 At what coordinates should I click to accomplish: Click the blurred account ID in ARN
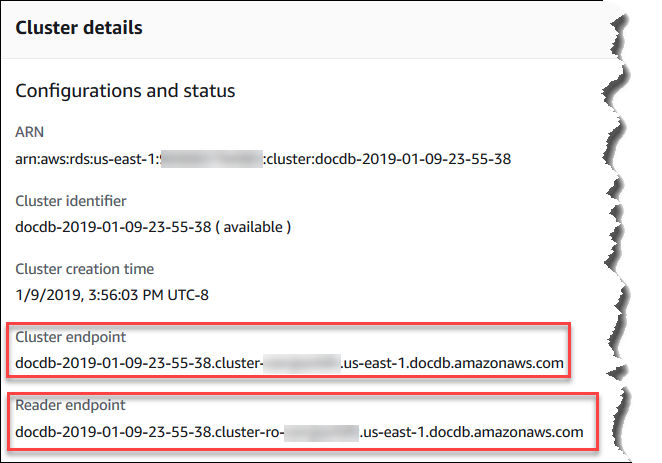tap(211, 157)
